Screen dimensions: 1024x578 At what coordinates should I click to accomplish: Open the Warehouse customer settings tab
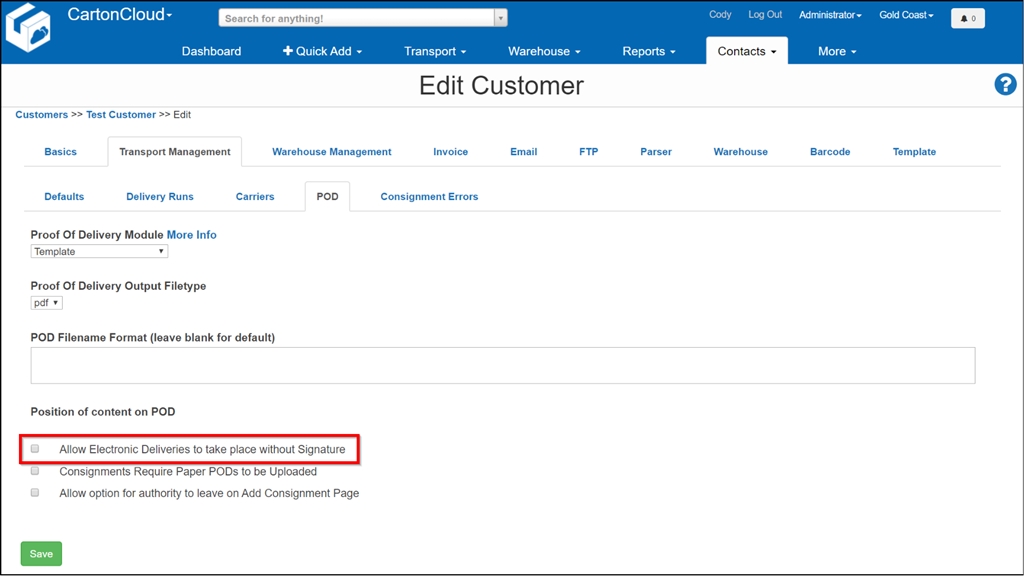pos(741,152)
